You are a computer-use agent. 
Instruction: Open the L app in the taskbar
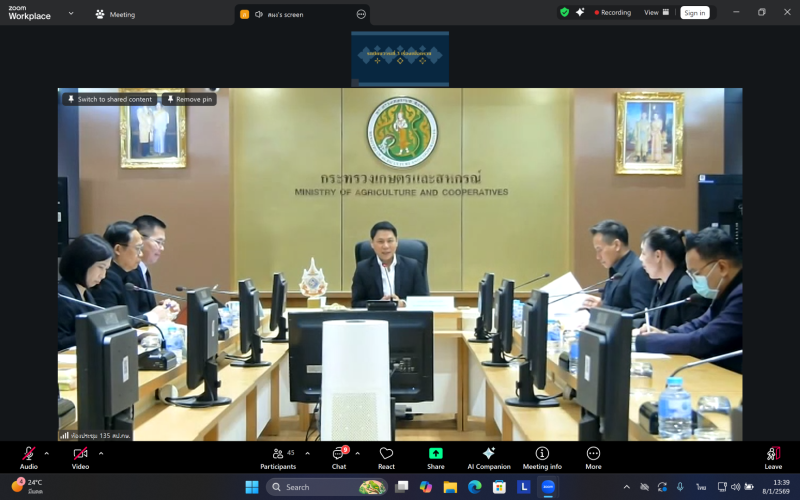coord(523,487)
